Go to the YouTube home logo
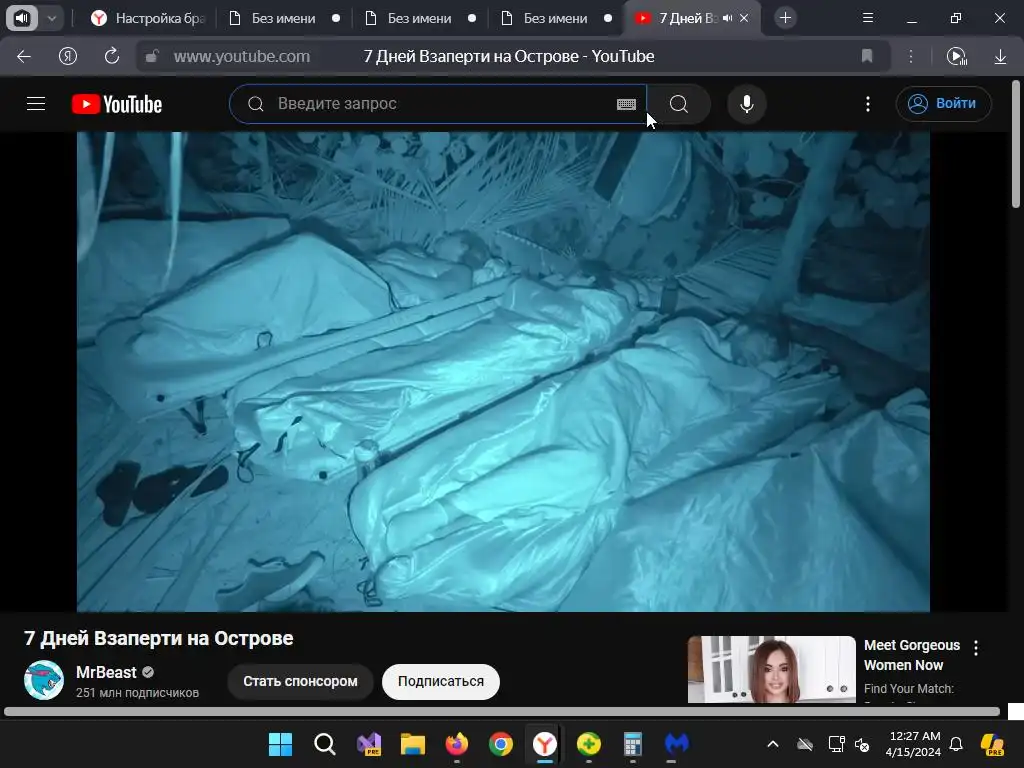 [x=117, y=104]
